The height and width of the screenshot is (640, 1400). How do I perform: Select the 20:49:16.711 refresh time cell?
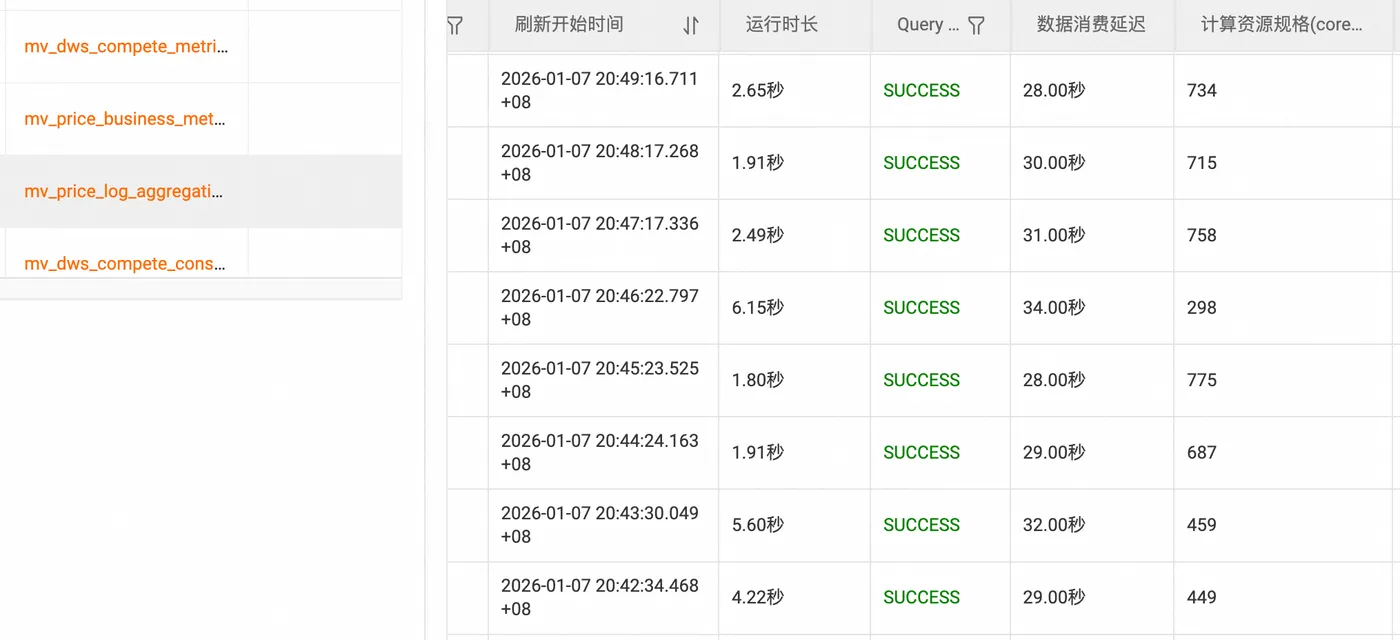[600, 90]
